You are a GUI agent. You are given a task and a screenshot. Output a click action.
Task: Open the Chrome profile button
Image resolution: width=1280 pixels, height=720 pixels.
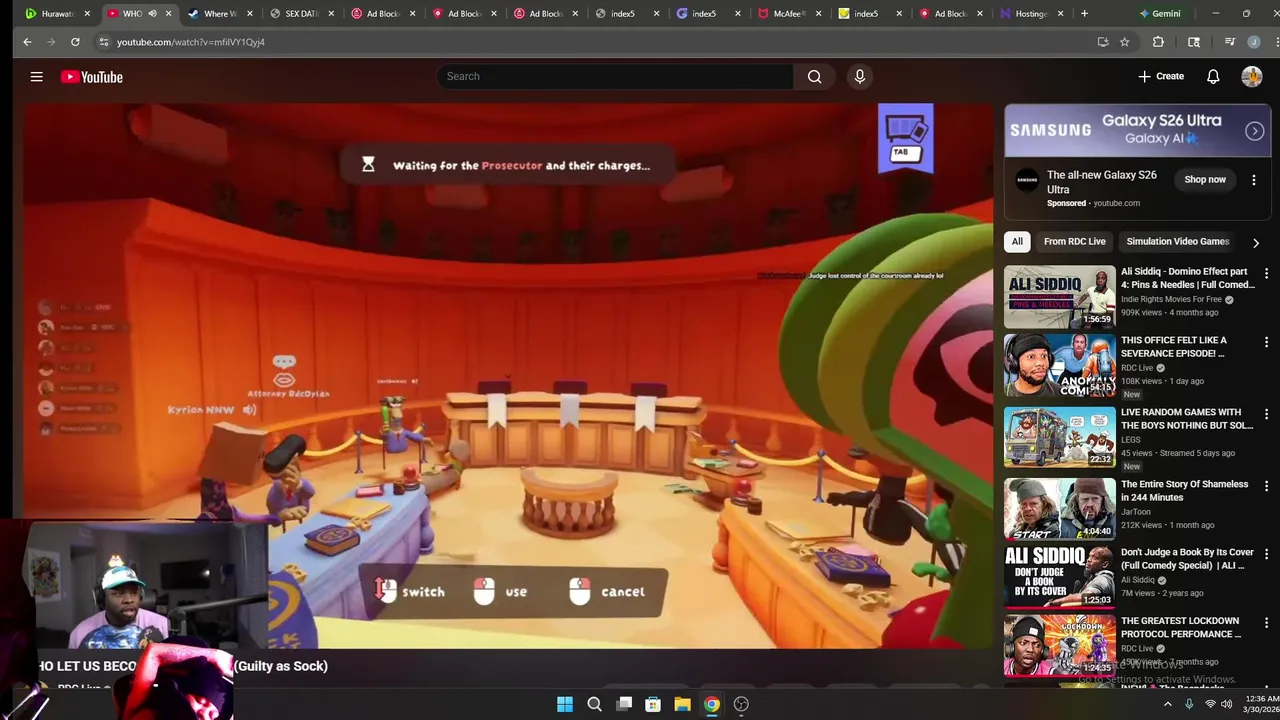[1253, 42]
